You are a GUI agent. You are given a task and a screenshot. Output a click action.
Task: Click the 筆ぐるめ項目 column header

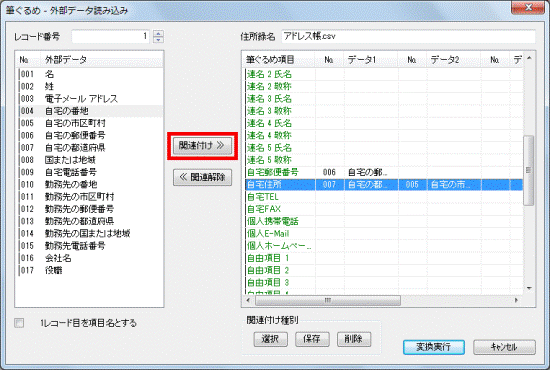coord(279,60)
